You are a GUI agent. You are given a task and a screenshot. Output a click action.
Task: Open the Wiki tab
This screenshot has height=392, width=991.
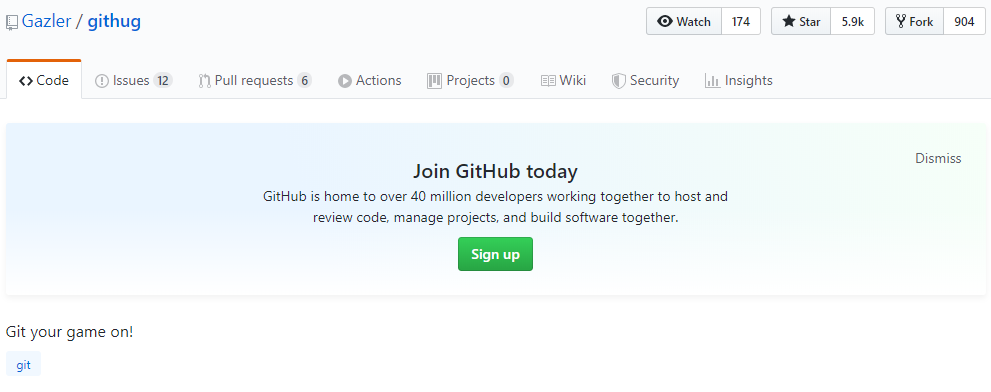click(564, 80)
